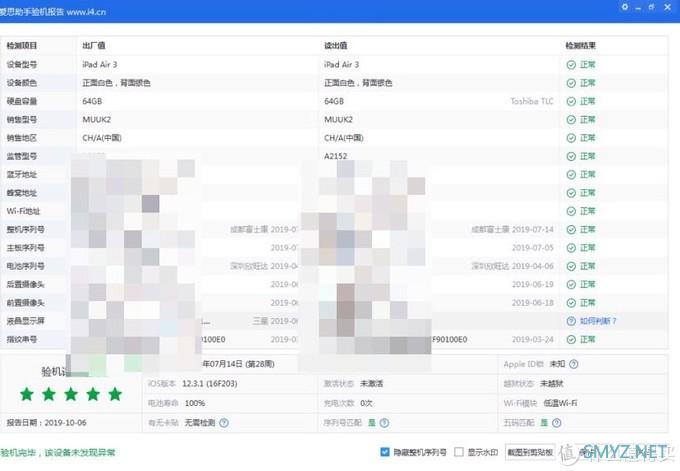This screenshot has width=680, height=471.
Task: Click the green check icon for 监管型号 row
Action: click(x=571, y=156)
